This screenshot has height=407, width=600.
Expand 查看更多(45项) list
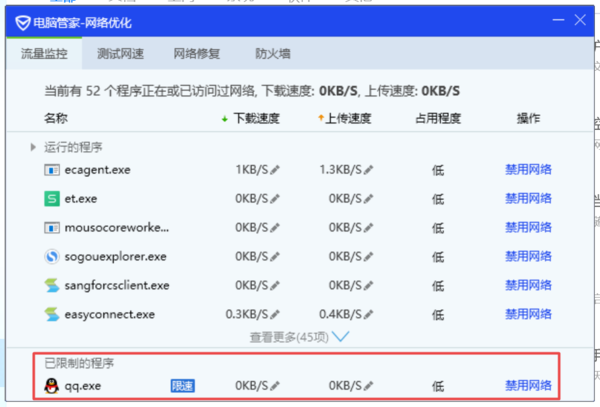click(300, 337)
